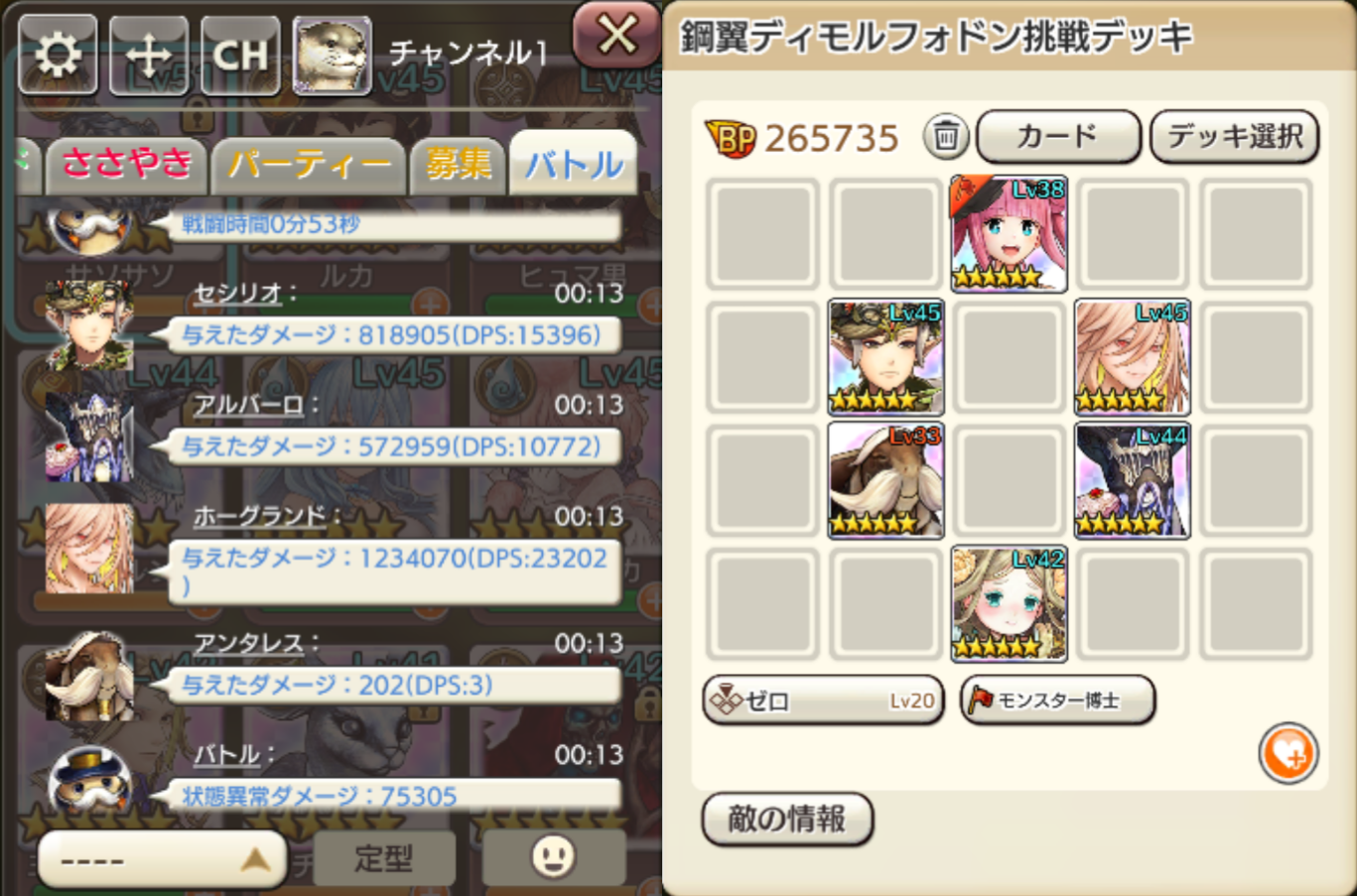Click the otter avatar icon
The width and height of the screenshot is (1357, 896).
pos(332,55)
